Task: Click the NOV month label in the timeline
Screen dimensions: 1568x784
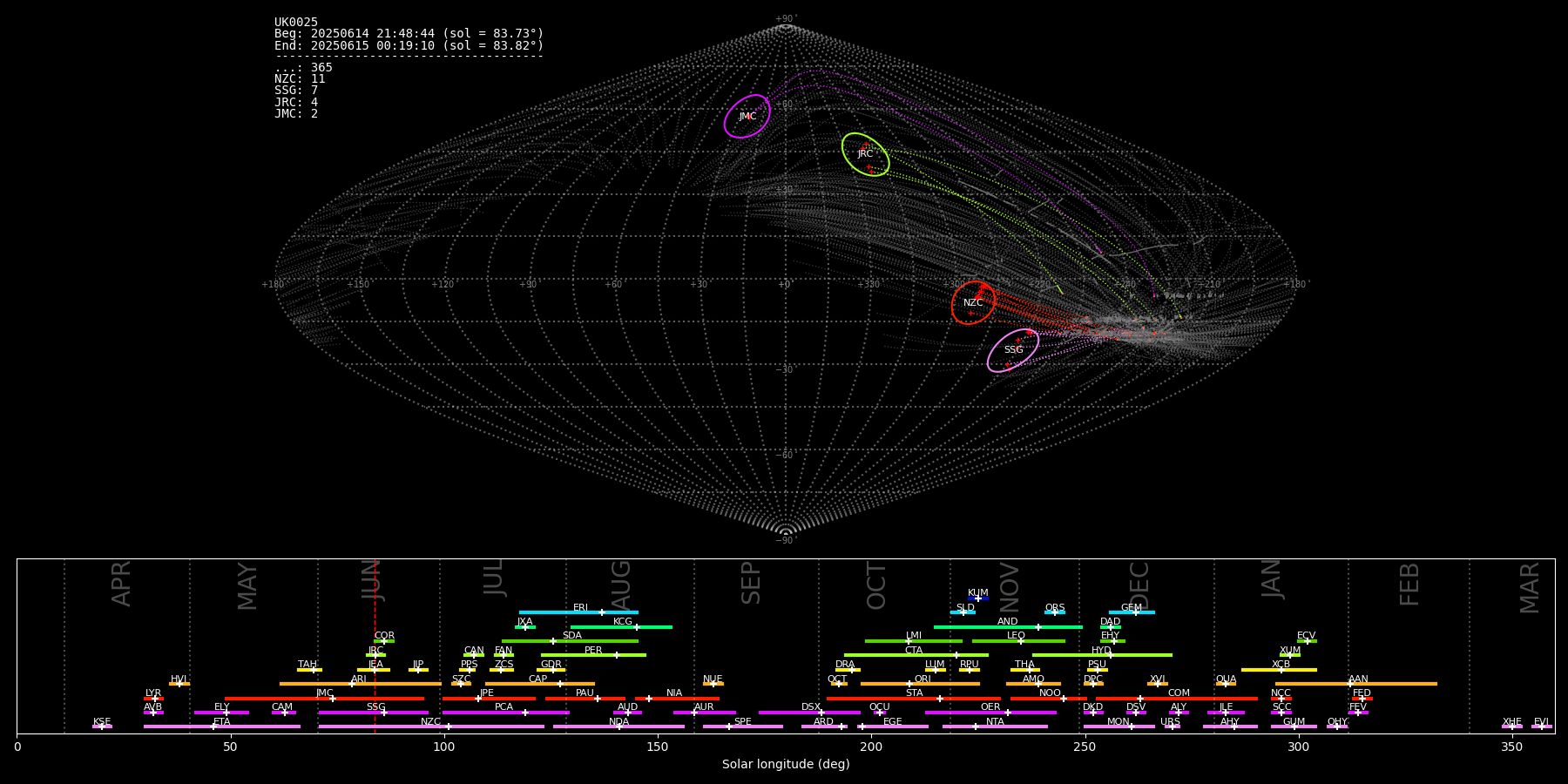Action: point(1009,585)
